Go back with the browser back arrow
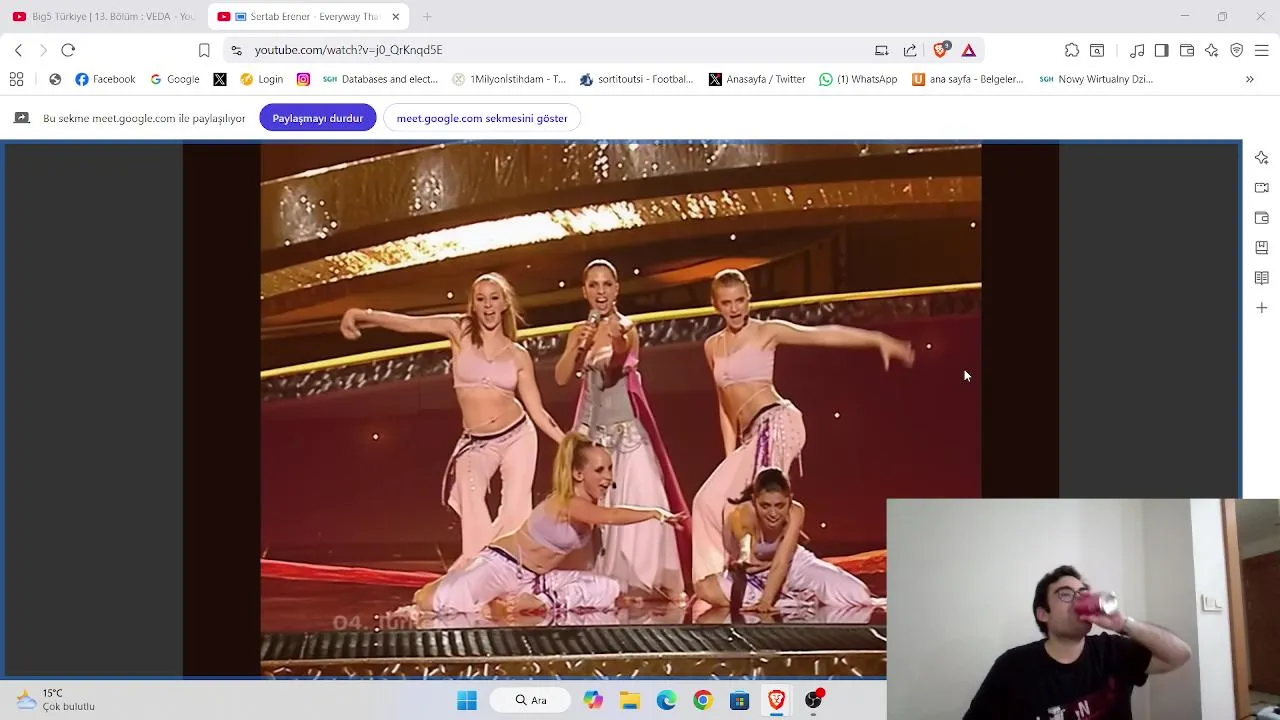Image resolution: width=1280 pixels, height=720 pixels. (x=18, y=50)
